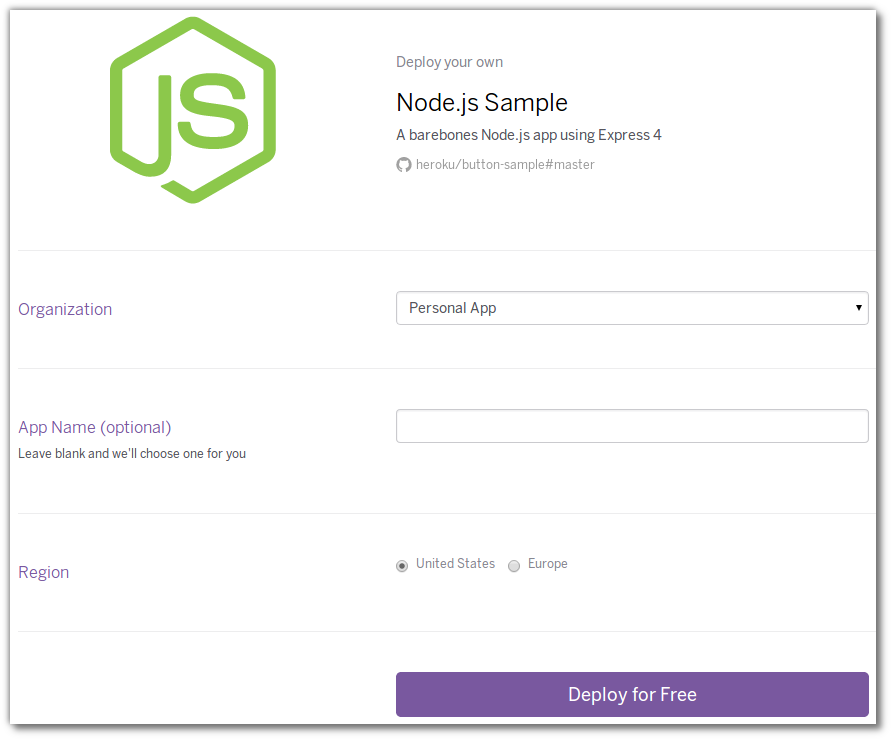Click the 'Deploy your own' text
The image size is (892, 740).
click(449, 62)
